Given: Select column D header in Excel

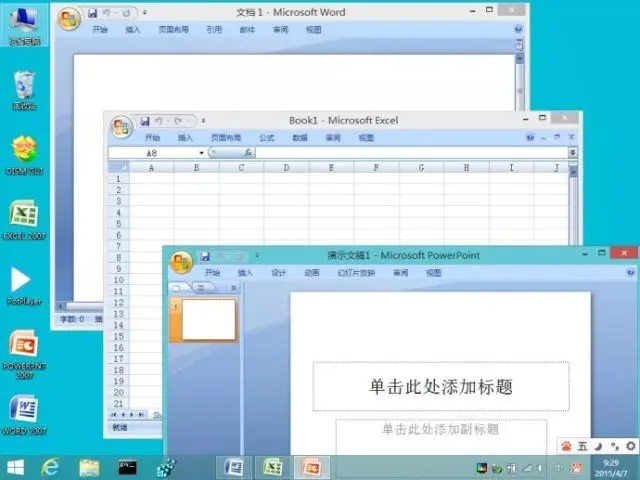Looking at the screenshot, I should coord(287,167).
